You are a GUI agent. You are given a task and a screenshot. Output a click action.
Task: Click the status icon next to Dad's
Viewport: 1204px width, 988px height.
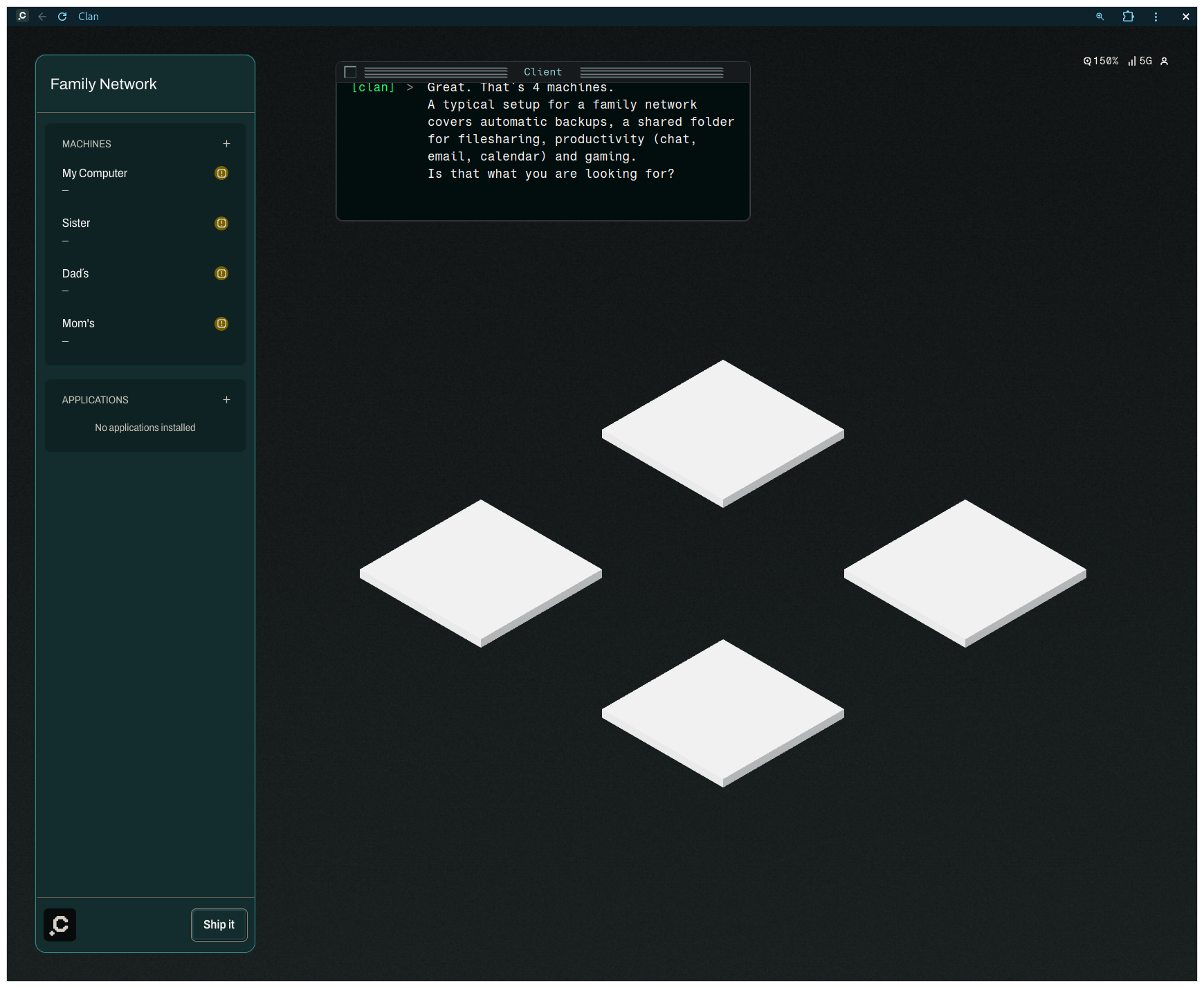221,273
